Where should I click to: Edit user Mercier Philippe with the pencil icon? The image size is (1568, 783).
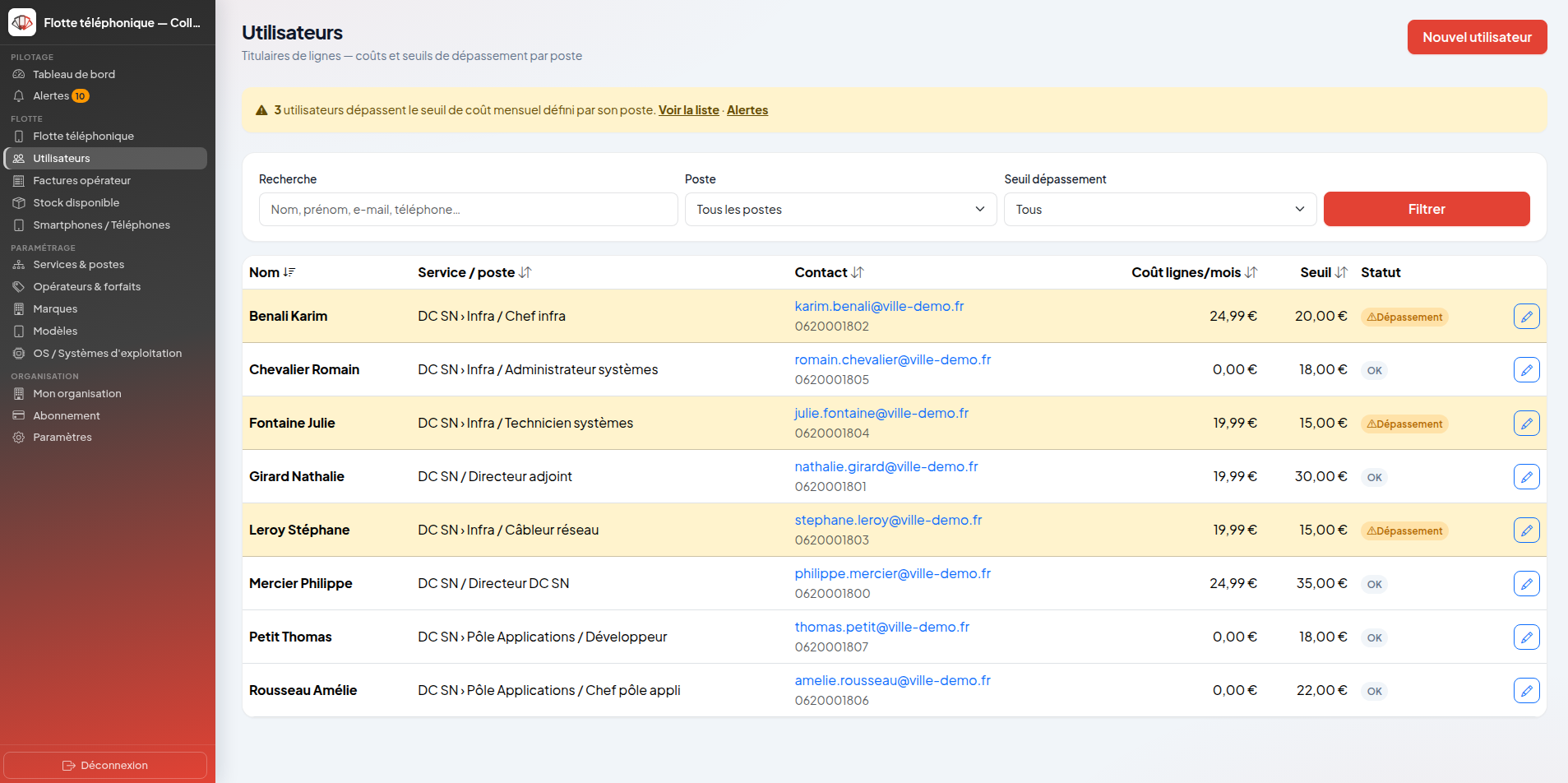click(x=1526, y=583)
